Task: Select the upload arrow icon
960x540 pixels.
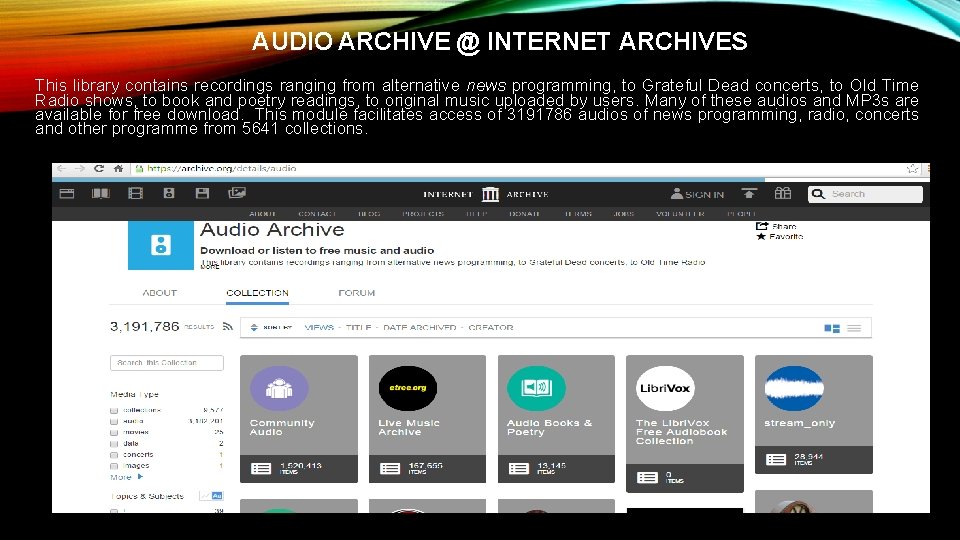Action: click(x=749, y=193)
